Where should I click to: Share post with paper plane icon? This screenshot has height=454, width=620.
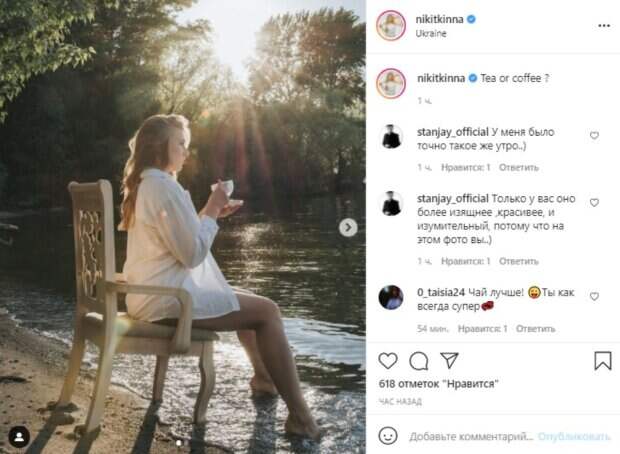coord(449,361)
